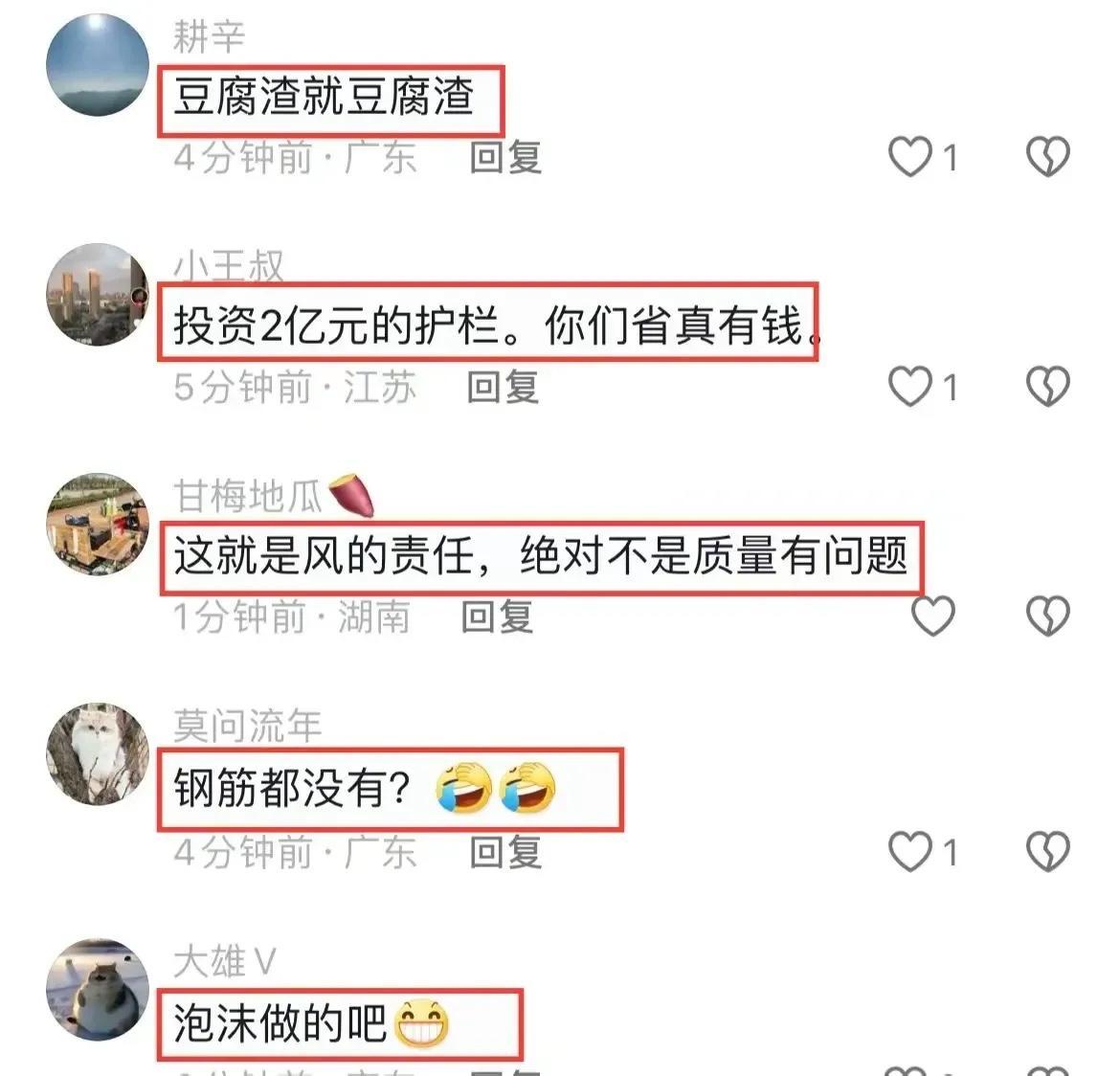Open username 大雄 V profile link
The height and width of the screenshot is (1076, 1120).
click(224, 961)
